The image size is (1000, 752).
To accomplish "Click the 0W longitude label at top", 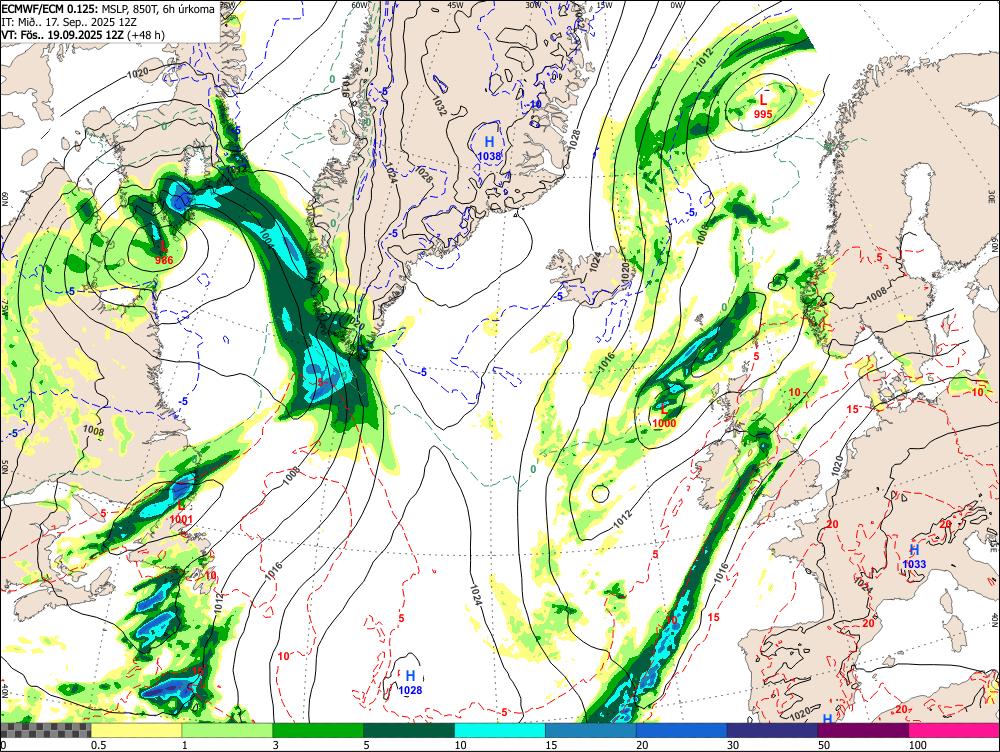I will tap(677, 4).
